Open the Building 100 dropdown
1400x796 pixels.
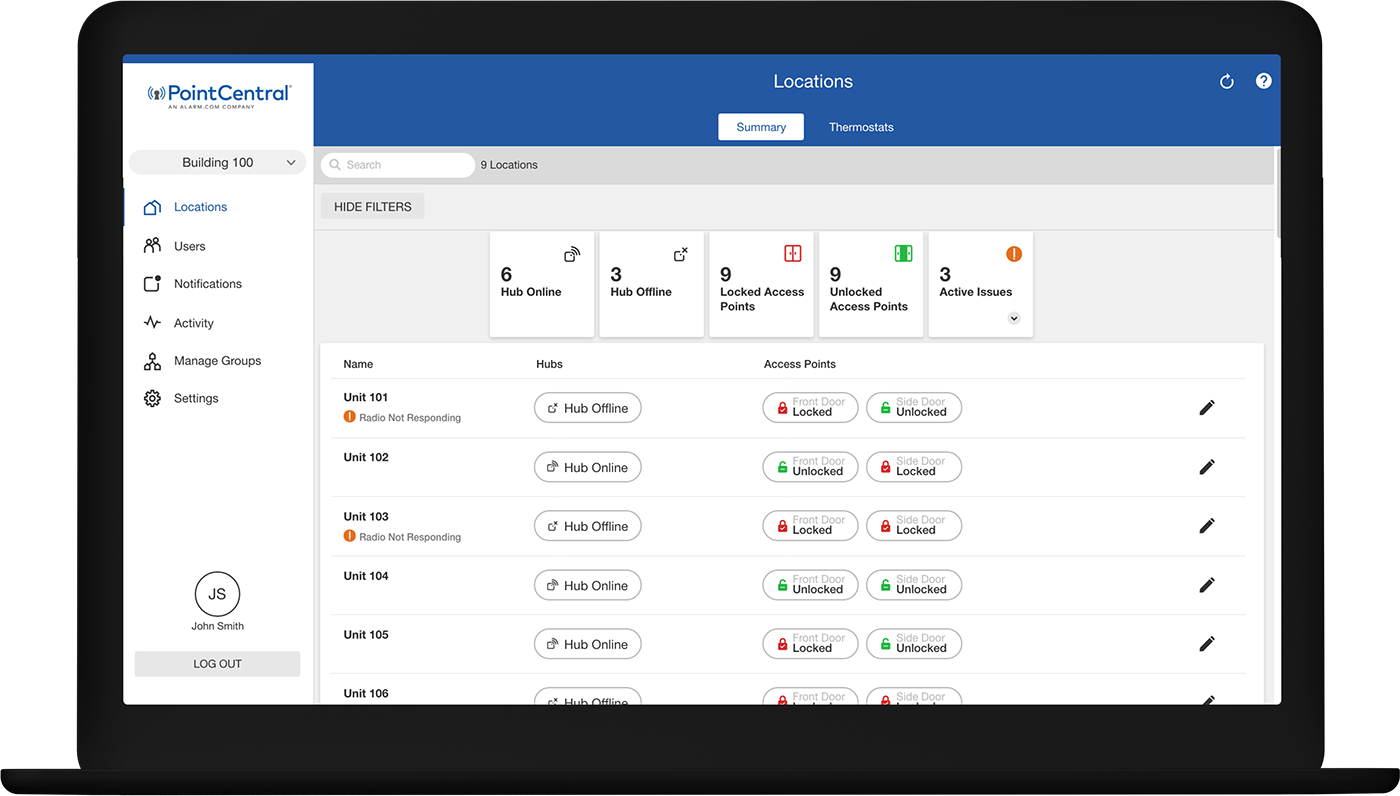[217, 163]
